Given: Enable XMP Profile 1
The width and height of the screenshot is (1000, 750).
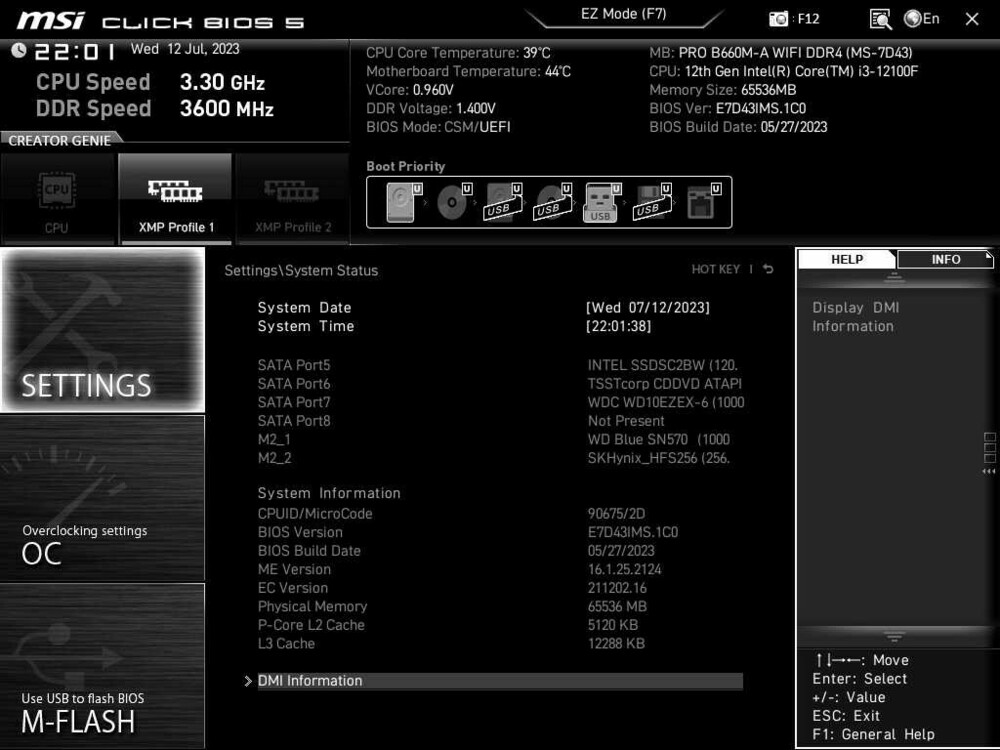Looking at the screenshot, I should 176,197.
